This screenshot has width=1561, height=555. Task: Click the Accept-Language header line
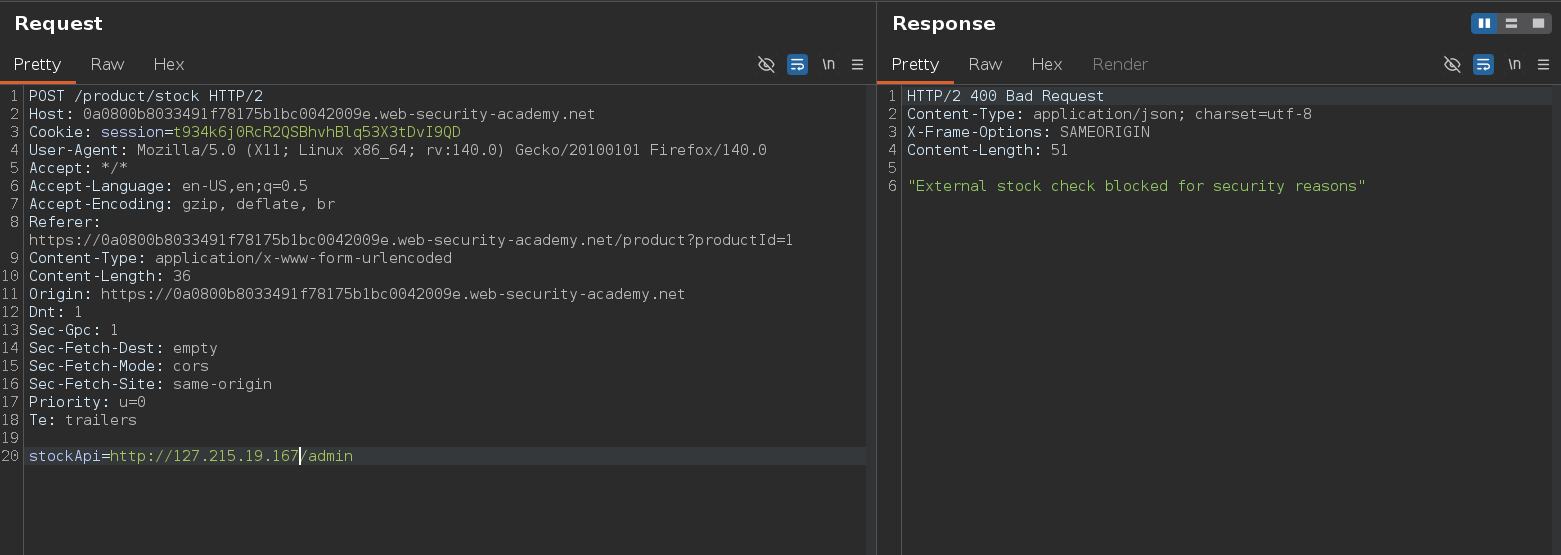click(168, 186)
